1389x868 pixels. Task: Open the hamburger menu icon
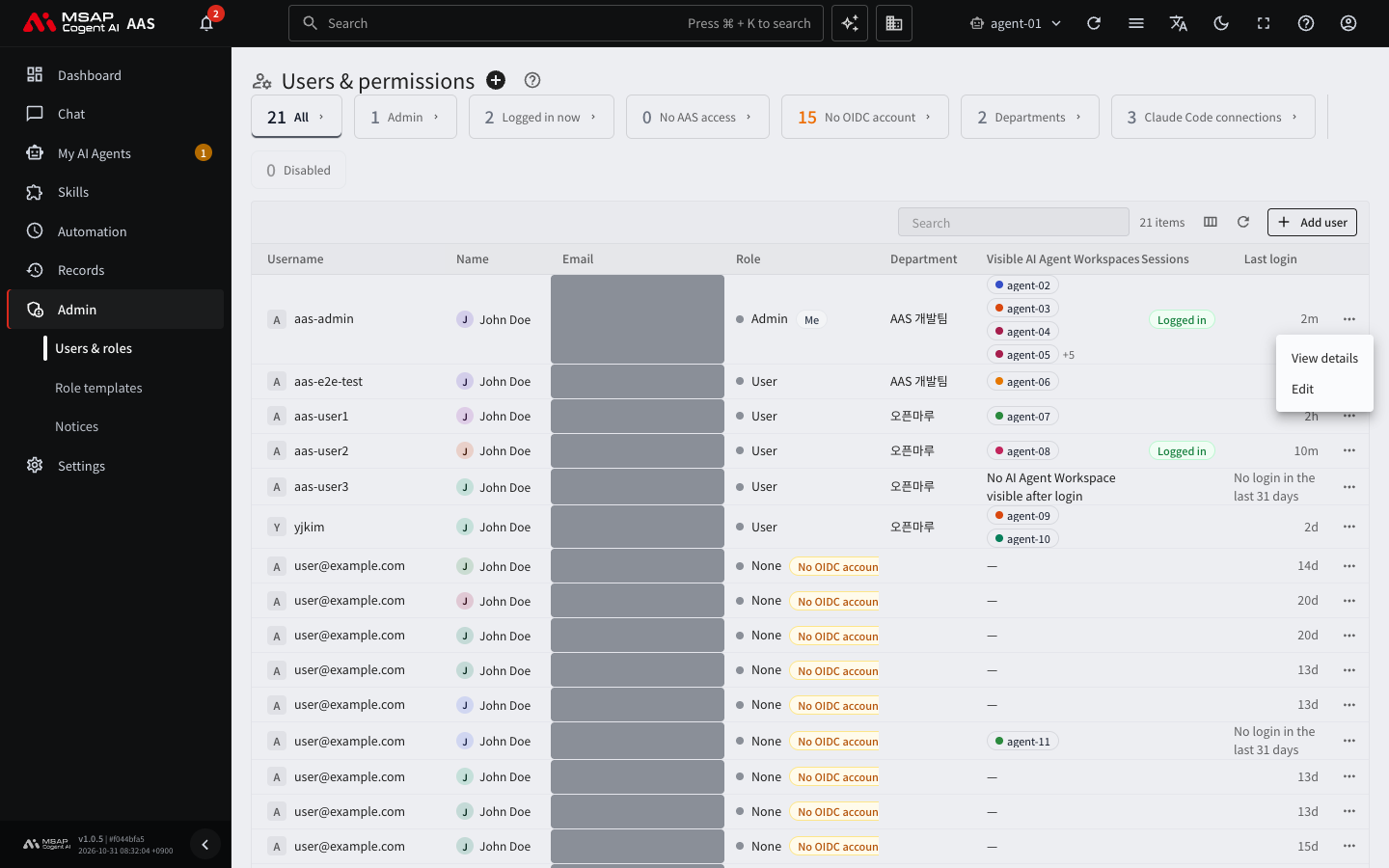(x=1136, y=23)
